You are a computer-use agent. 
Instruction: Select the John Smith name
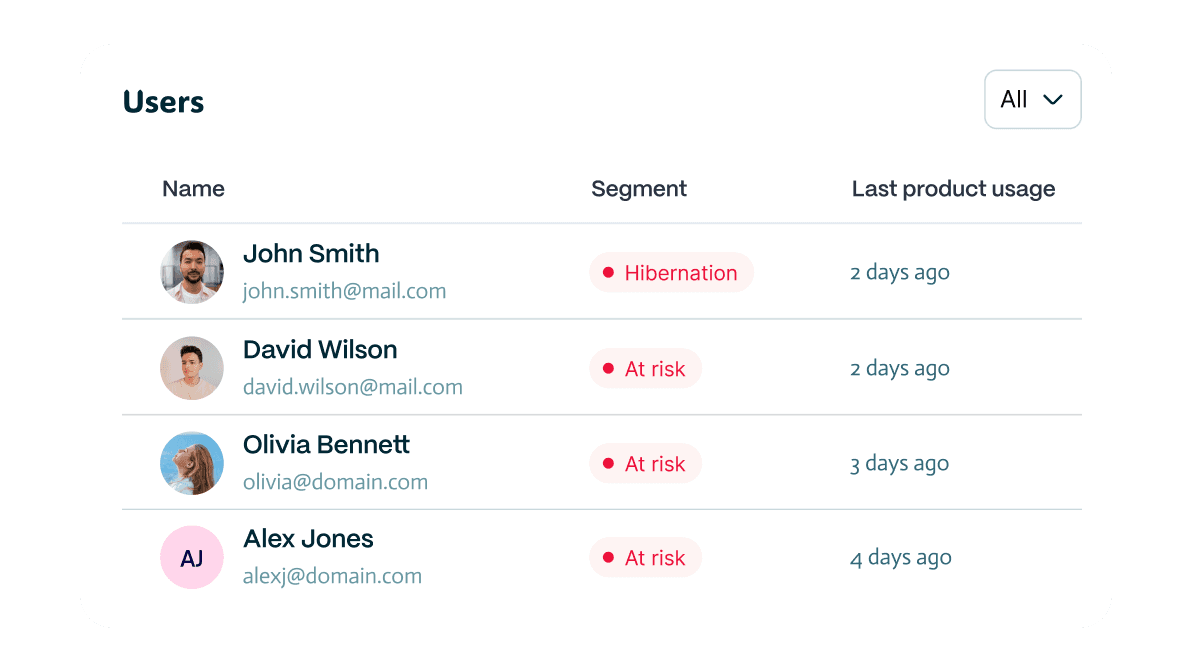[311, 254]
